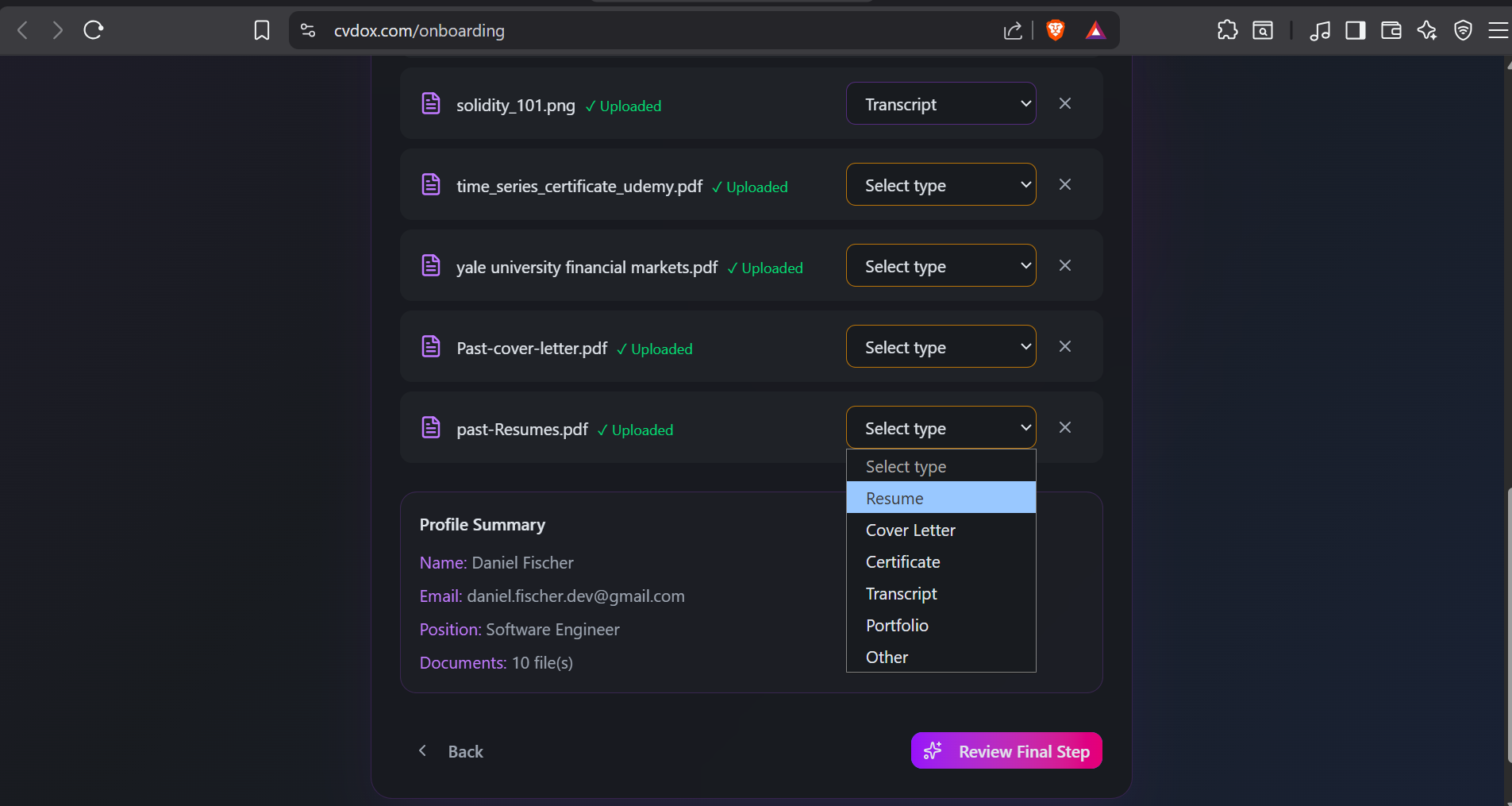Click the Back button
1512x806 pixels.
point(450,751)
